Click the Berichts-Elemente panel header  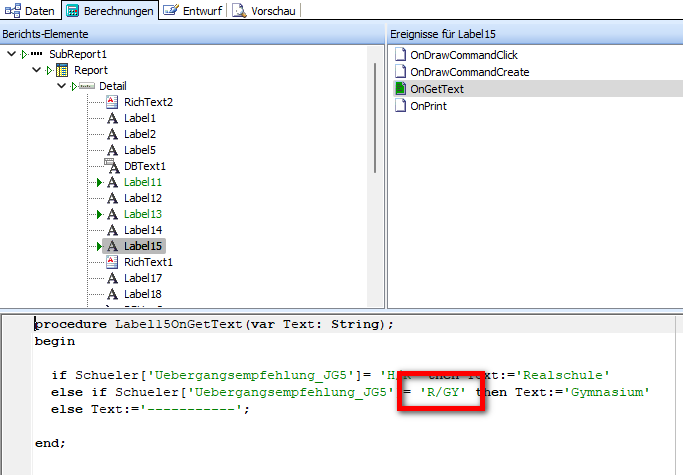[x=193, y=34]
